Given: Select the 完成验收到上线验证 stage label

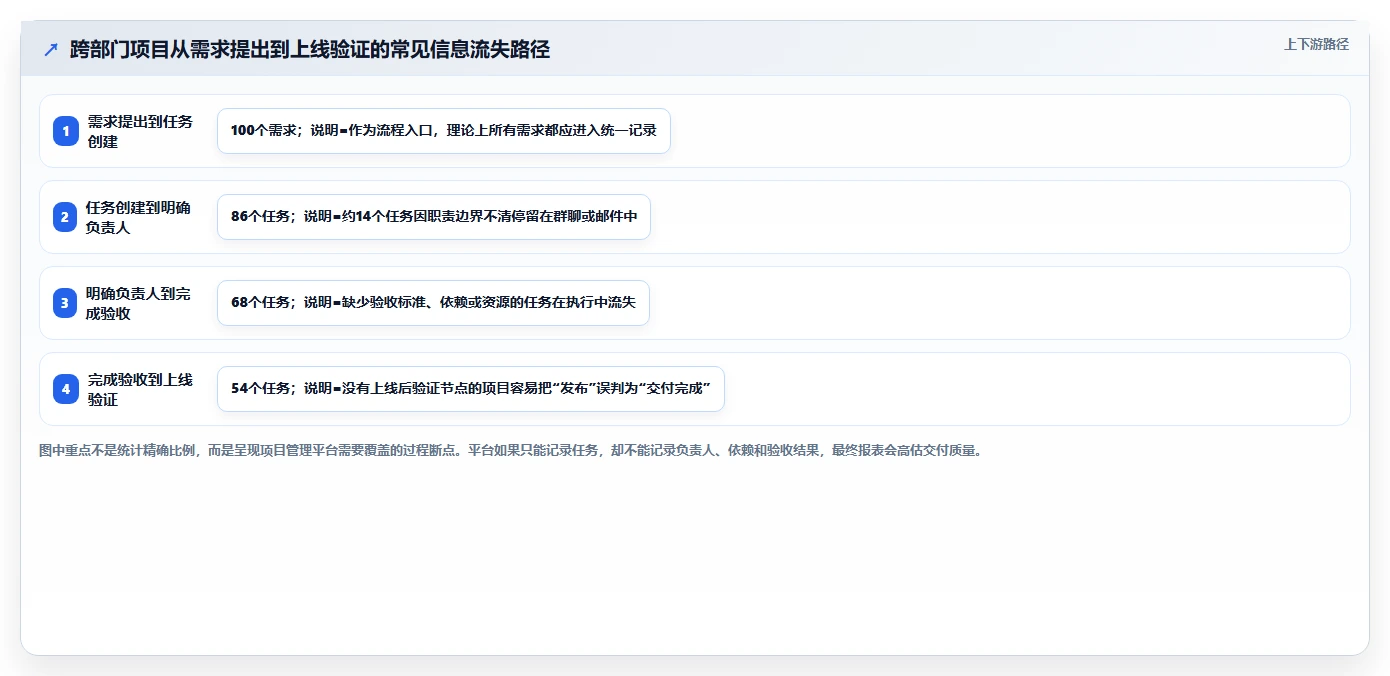Looking at the screenshot, I should tap(140, 389).
